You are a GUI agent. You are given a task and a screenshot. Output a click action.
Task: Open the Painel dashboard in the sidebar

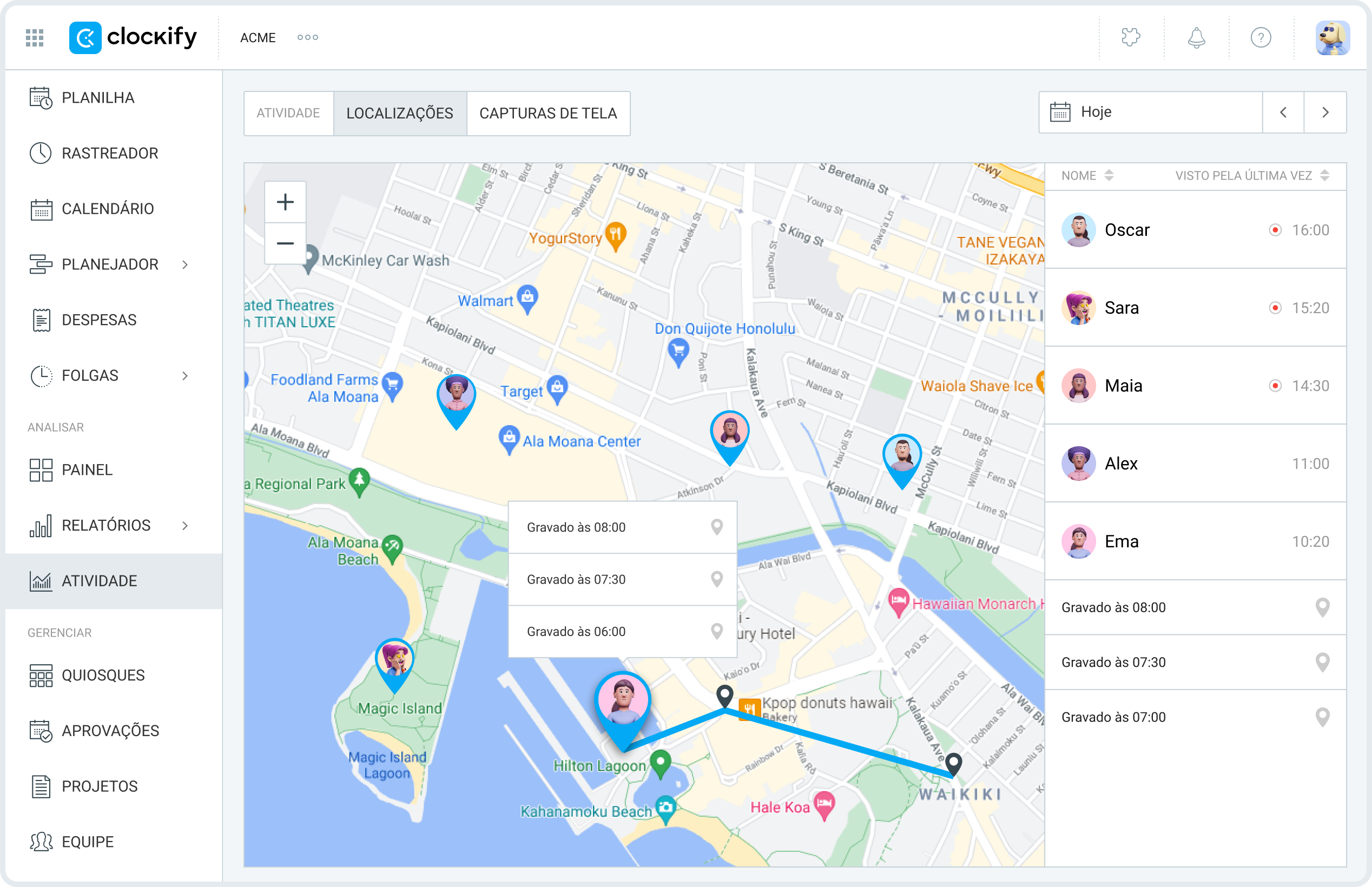[x=87, y=469]
